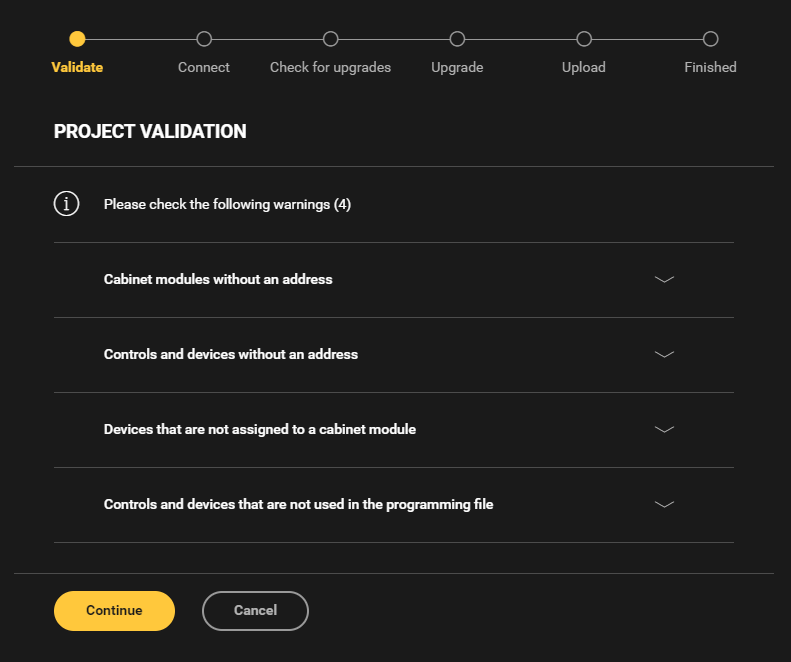Click the info icon beside the warnings message
The width and height of the screenshot is (791, 662).
pos(66,204)
